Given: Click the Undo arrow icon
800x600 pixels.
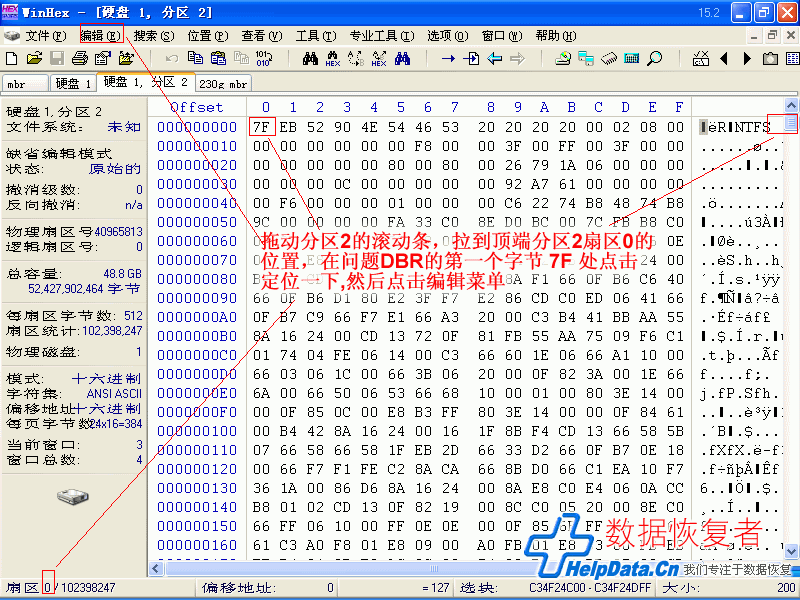Looking at the screenshot, I should pyautogui.click(x=172, y=59).
